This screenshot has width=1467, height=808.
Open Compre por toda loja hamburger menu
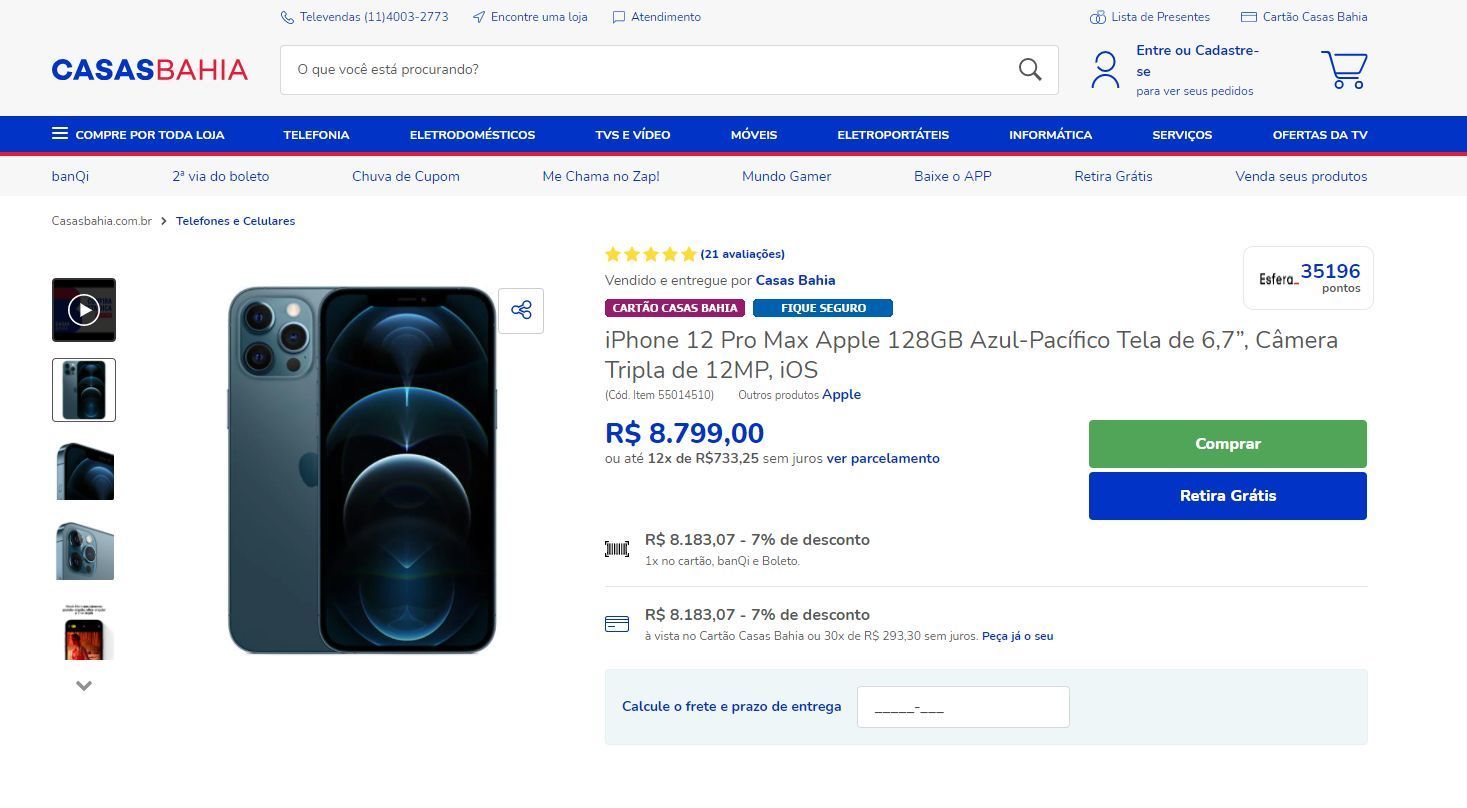pos(60,134)
